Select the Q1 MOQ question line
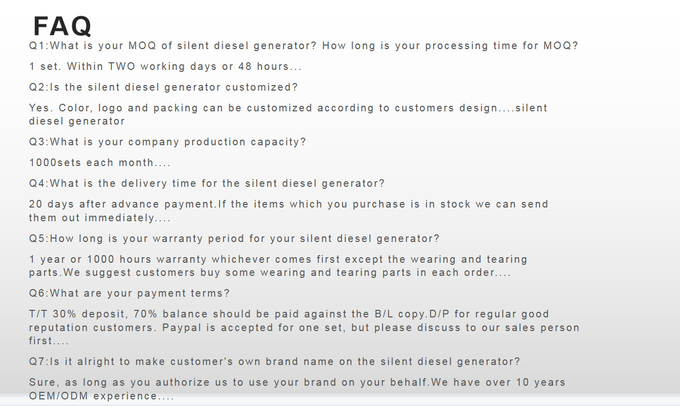The width and height of the screenshot is (680, 406). (x=304, y=46)
